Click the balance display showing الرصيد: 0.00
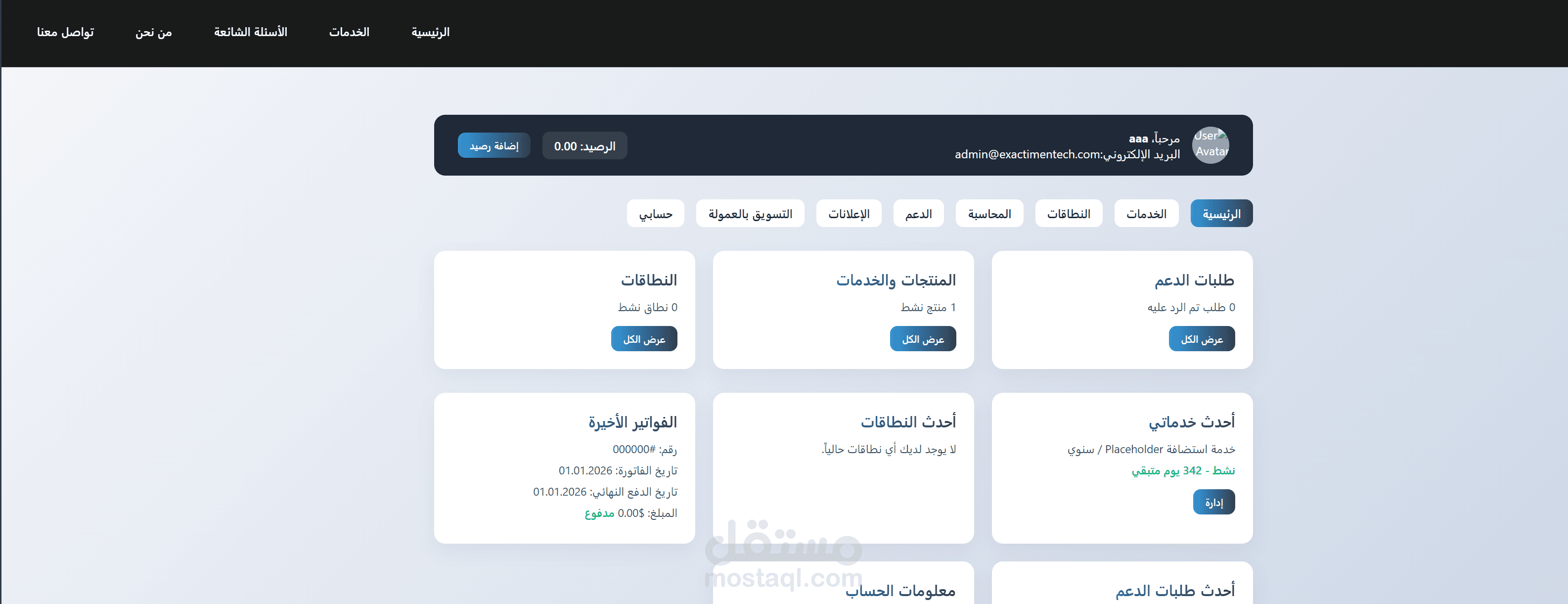This screenshot has width=1568, height=604. 584,145
